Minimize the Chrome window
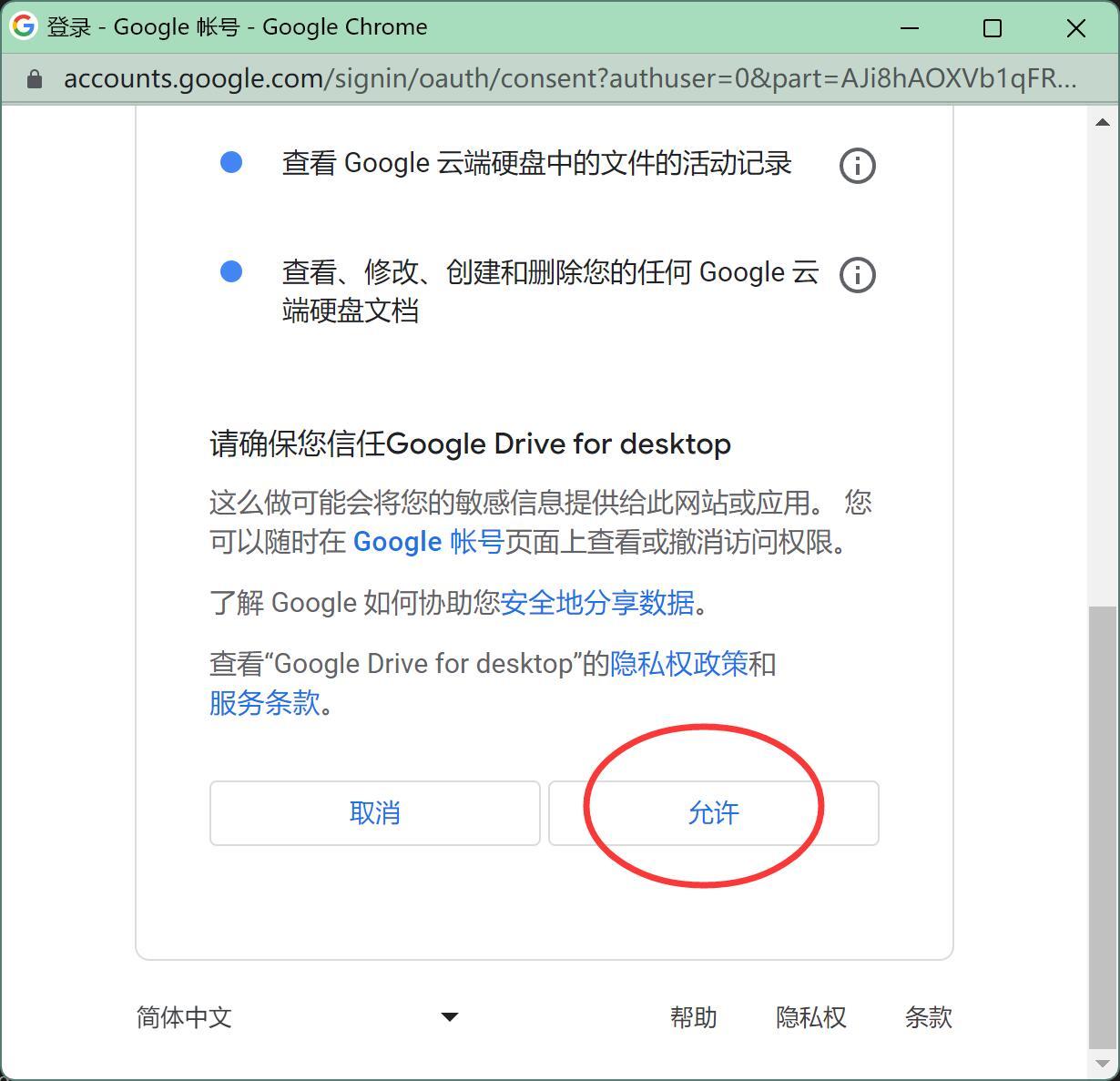 click(909, 27)
